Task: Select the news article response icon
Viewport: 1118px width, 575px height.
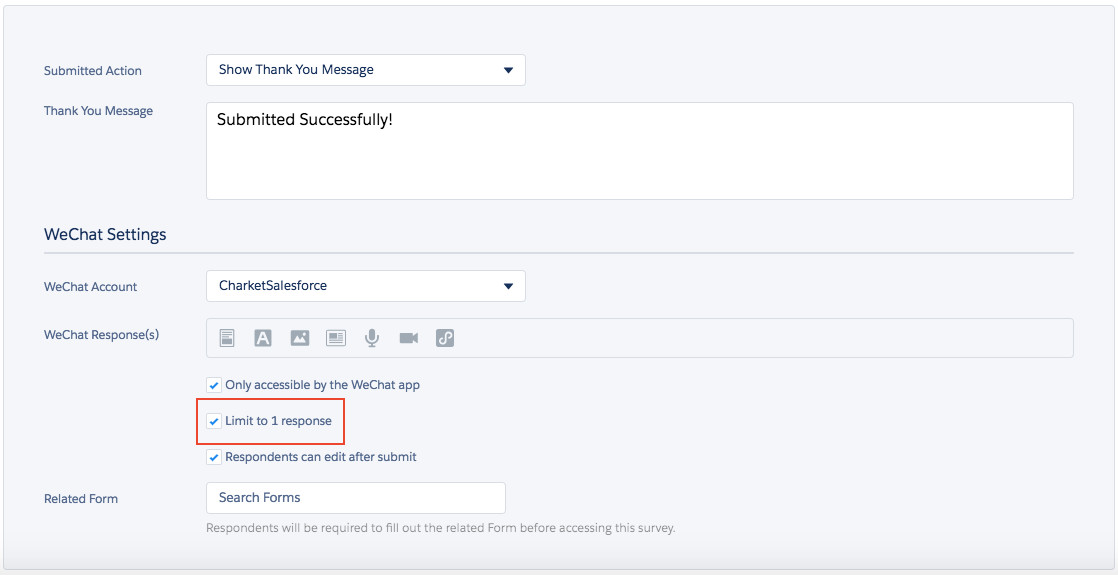Action: pyautogui.click(x=335, y=338)
